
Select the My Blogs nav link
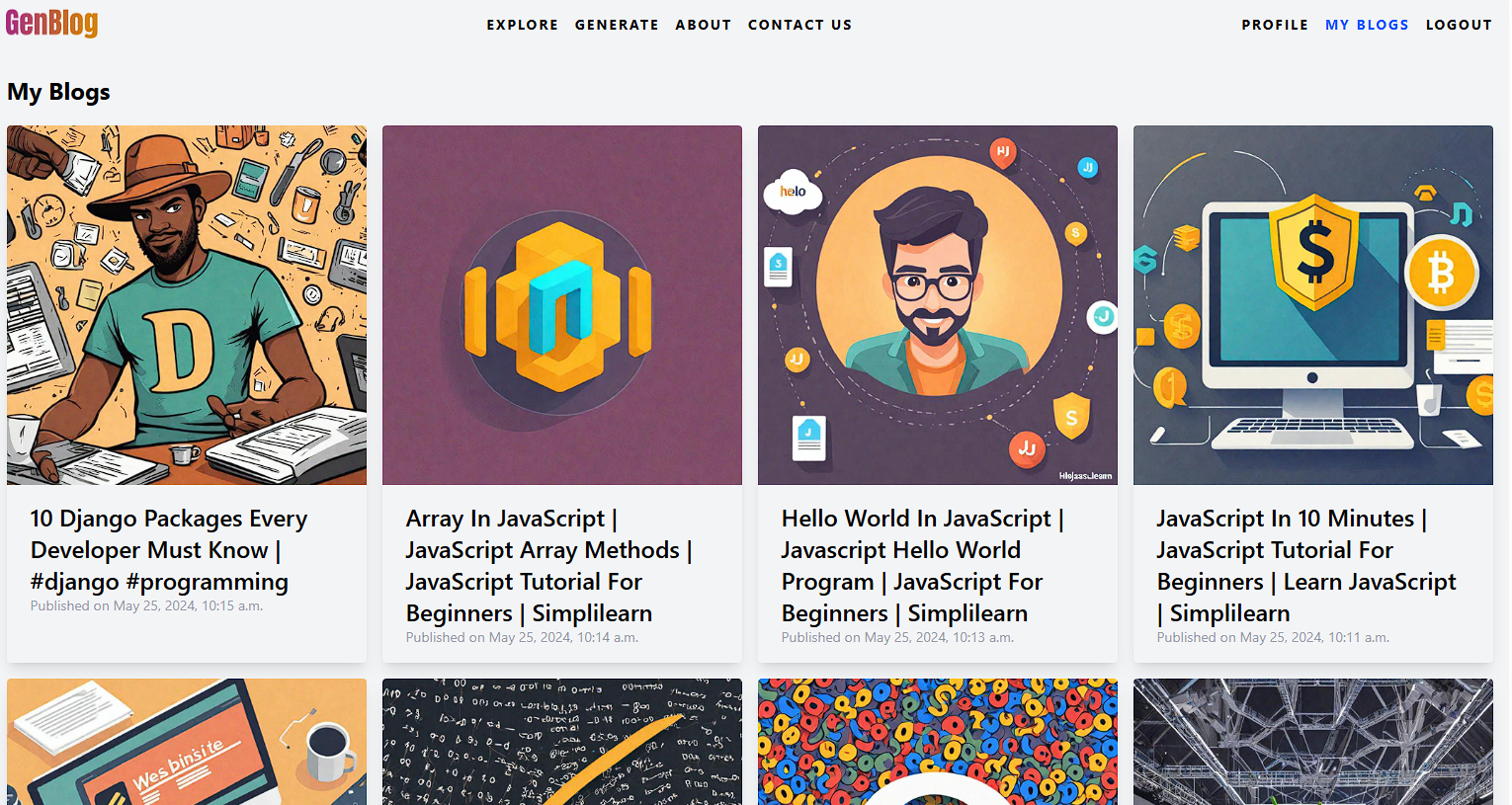[x=1367, y=25]
